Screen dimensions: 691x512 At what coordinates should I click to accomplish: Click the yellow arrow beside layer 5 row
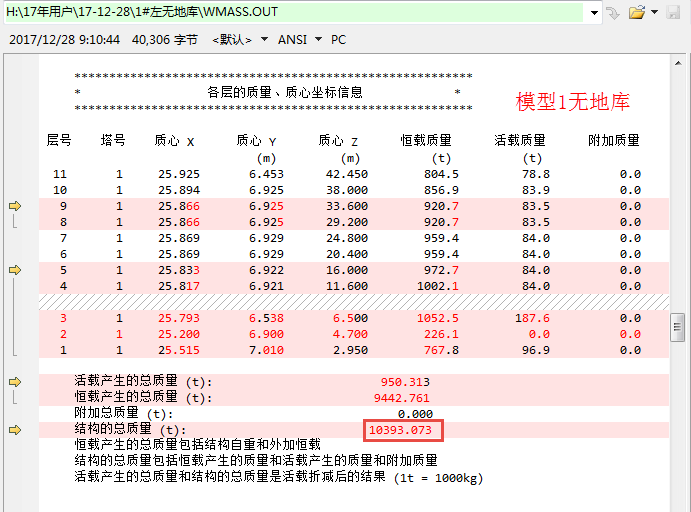tap(15, 269)
